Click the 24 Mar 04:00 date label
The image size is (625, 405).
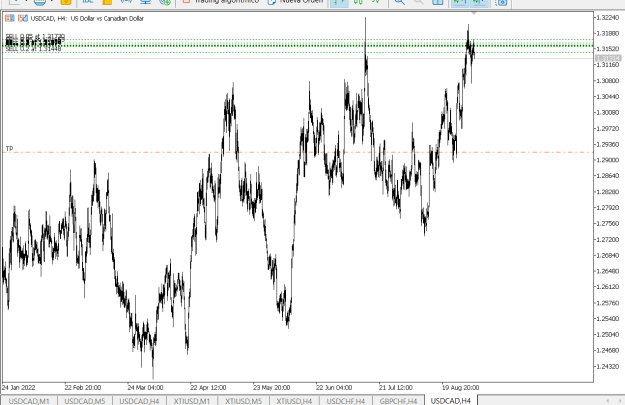click(145, 387)
